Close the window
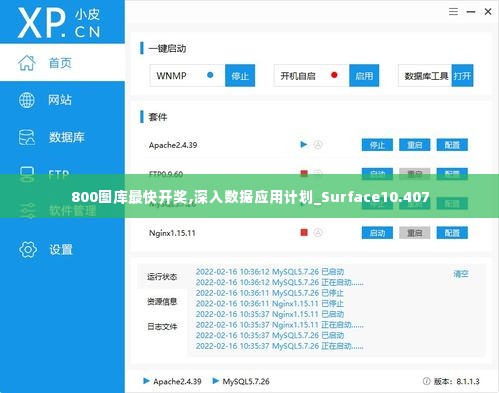The height and width of the screenshot is (393, 499). coord(488,12)
